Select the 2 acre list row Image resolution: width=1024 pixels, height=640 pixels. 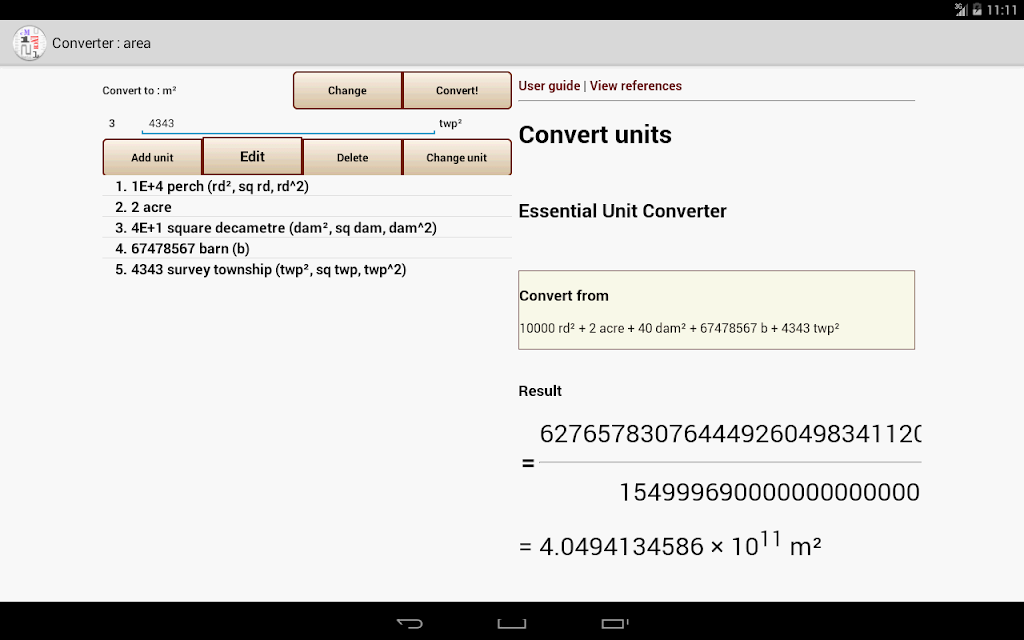(307, 207)
